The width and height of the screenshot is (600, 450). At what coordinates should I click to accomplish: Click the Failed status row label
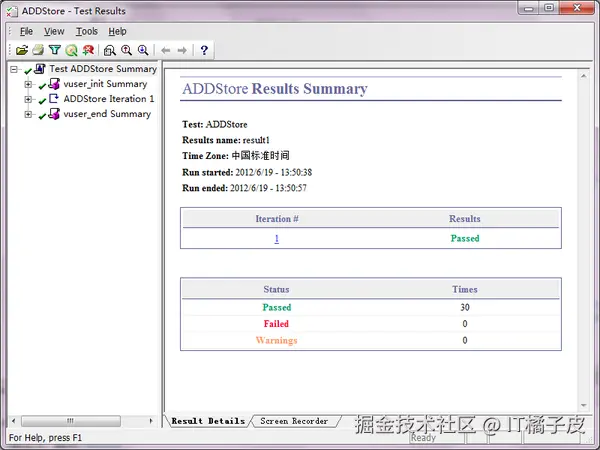pos(276,324)
